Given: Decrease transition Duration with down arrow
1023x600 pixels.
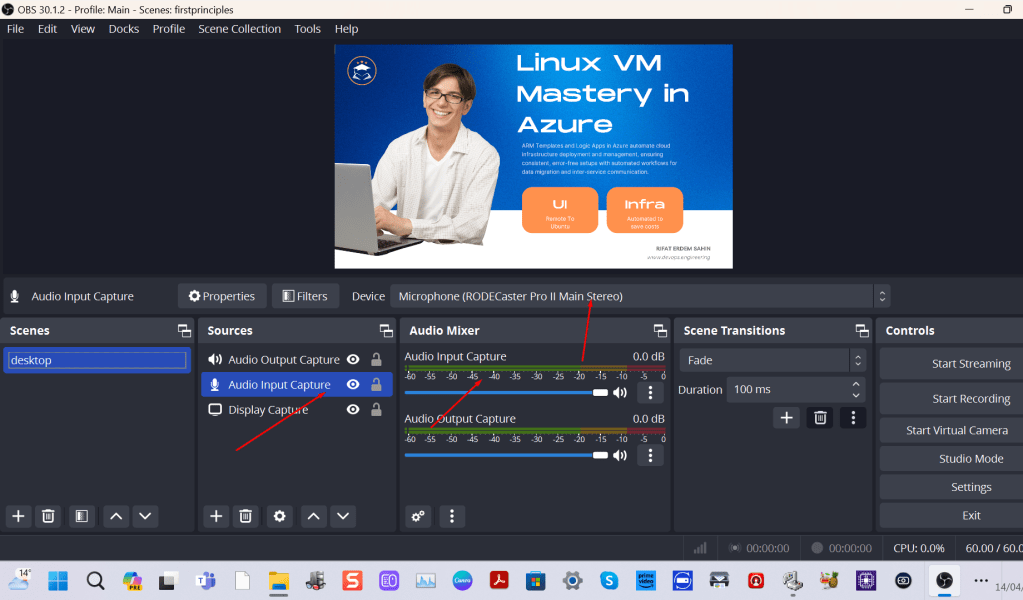Looking at the screenshot, I should click(856, 395).
